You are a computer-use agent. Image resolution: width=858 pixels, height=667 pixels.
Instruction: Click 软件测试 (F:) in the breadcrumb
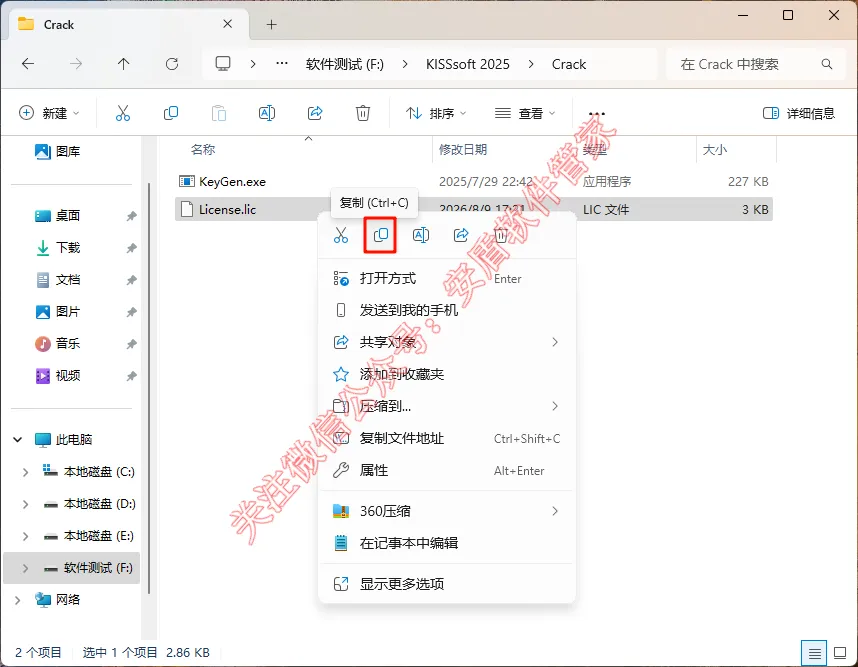pyautogui.click(x=345, y=64)
